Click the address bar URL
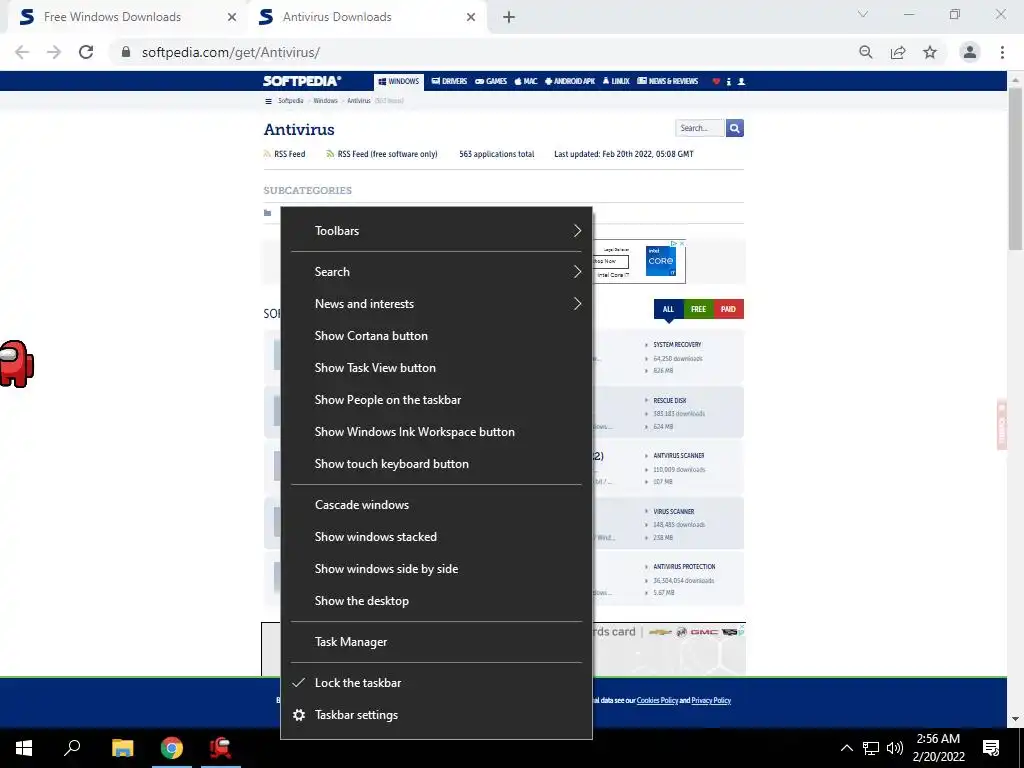Viewport: 1024px width, 768px height. pyautogui.click(x=231, y=52)
